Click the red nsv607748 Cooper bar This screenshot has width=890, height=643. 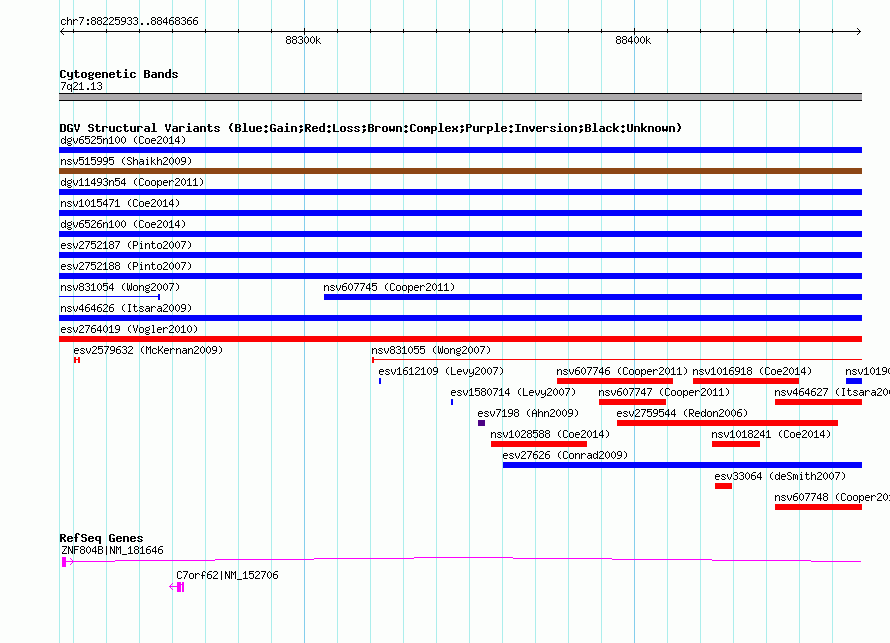tap(818, 507)
